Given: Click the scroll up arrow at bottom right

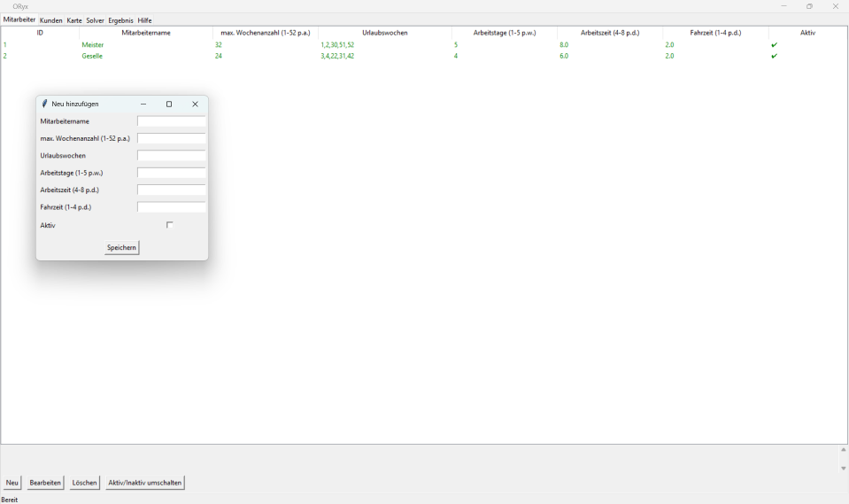Looking at the screenshot, I should click(843, 450).
